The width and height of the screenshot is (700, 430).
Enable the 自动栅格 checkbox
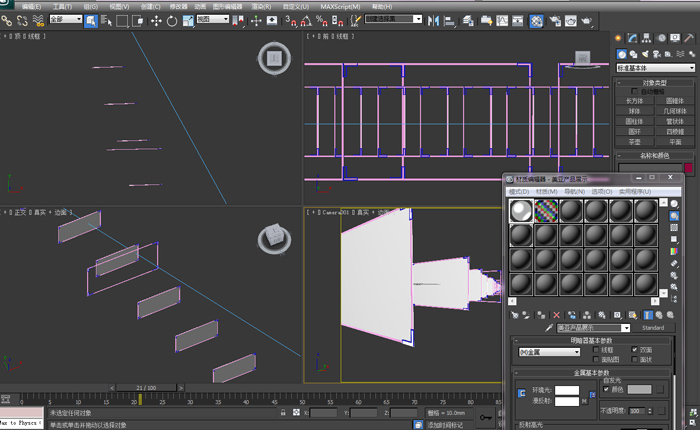coord(634,91)
